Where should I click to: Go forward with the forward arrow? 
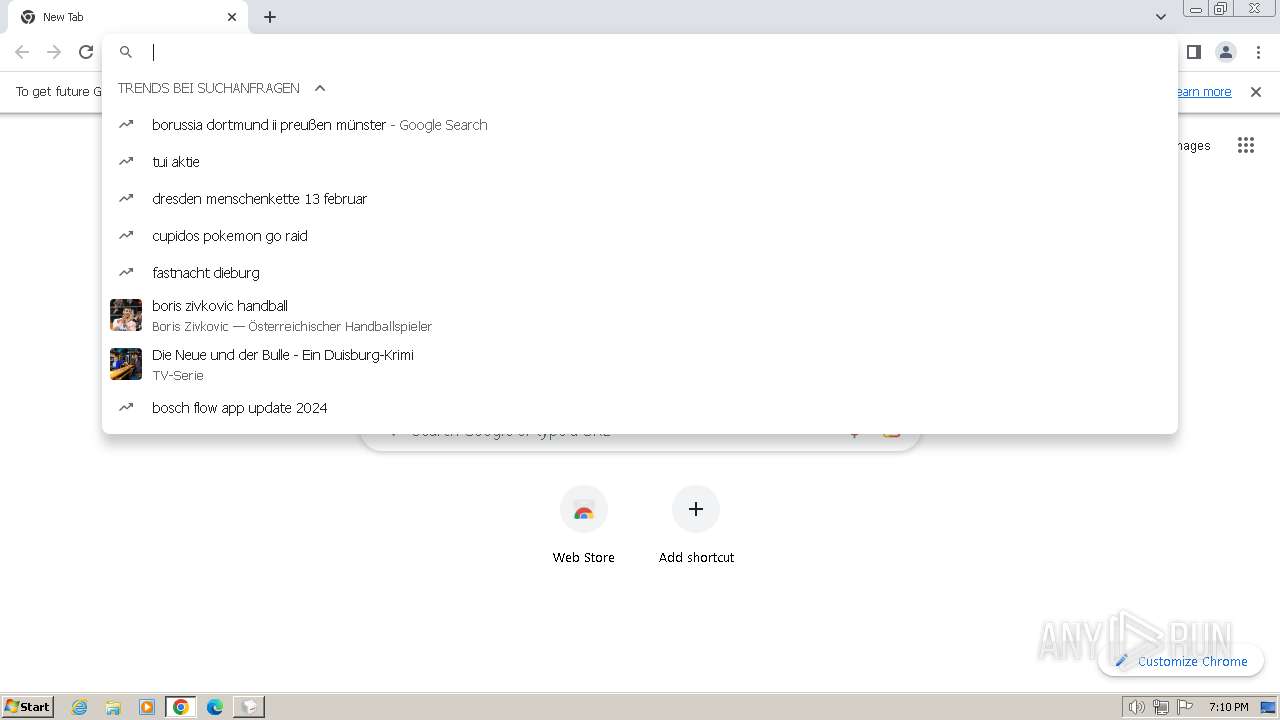click(54, 52)
